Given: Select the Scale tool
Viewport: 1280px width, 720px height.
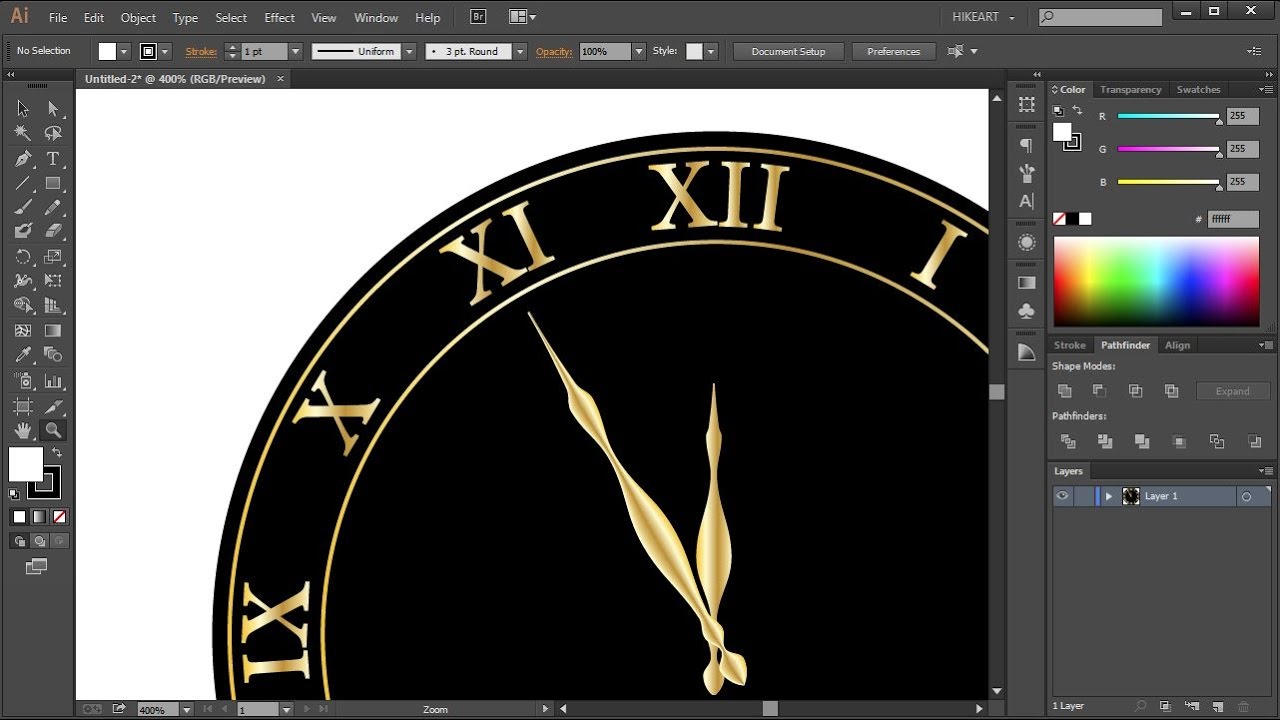Looking at the screenshot, I should pos(53,257).
